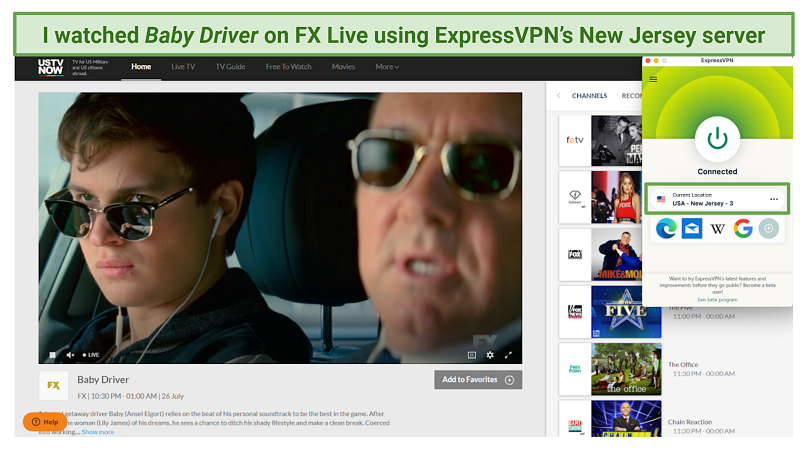The image size is (806, 453).
Task: Open the player settings gear
Action: (490, 355)
